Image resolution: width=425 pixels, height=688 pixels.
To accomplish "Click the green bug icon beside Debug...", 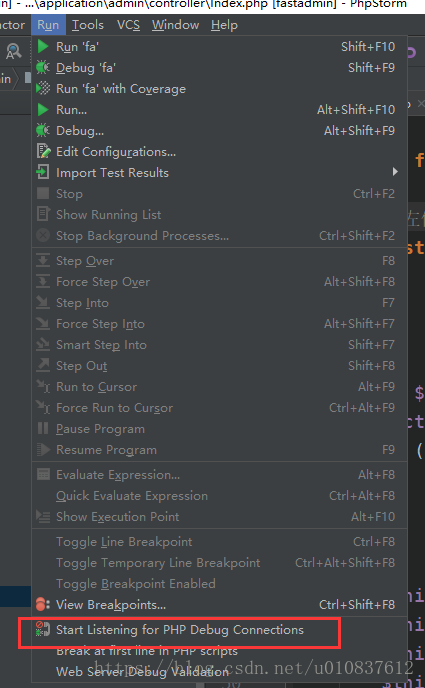I will (43, 130).
